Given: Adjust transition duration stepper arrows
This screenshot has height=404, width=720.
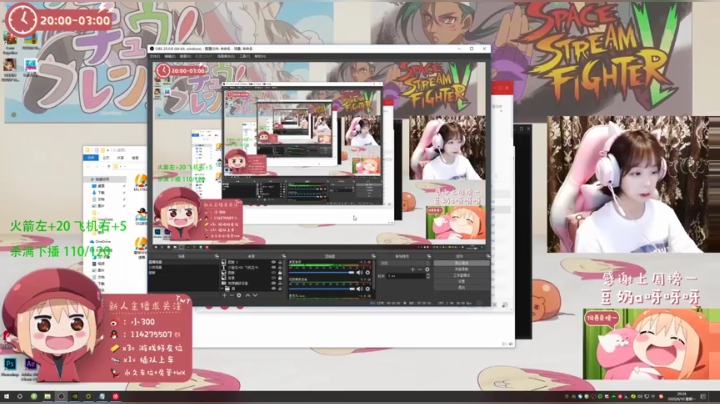Looking at the screenshot, I should (x=428, y=275).
